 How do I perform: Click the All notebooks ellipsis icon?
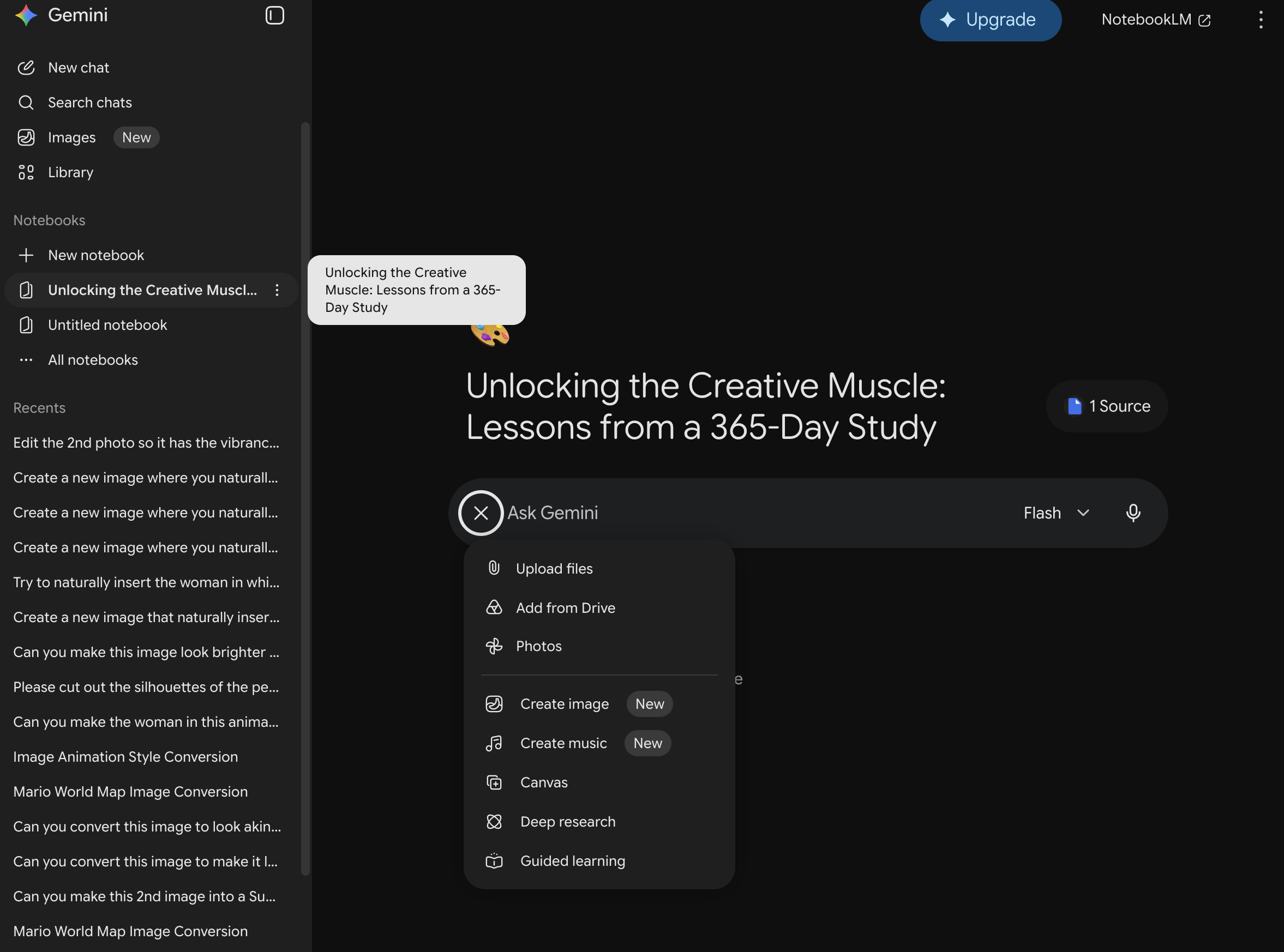coord(26,360)
